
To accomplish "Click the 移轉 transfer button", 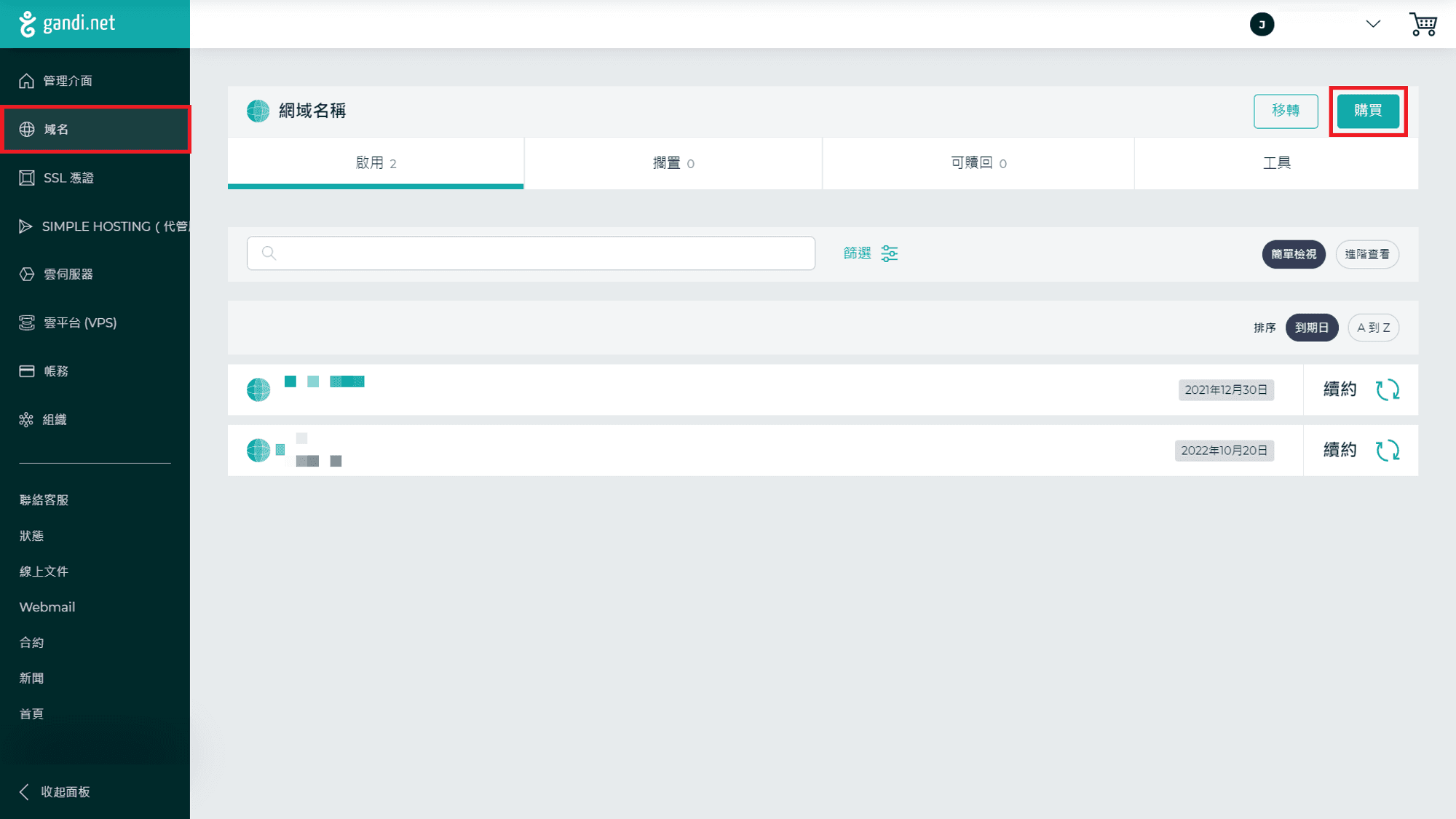I will pos(1286,111).
